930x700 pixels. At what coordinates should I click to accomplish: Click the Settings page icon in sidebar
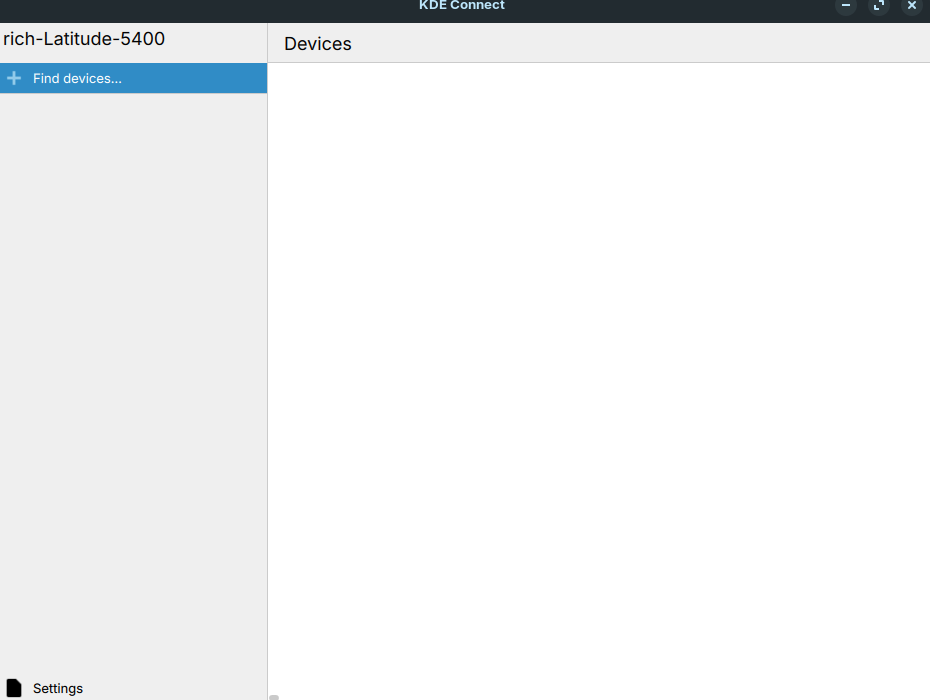(14, 688)
